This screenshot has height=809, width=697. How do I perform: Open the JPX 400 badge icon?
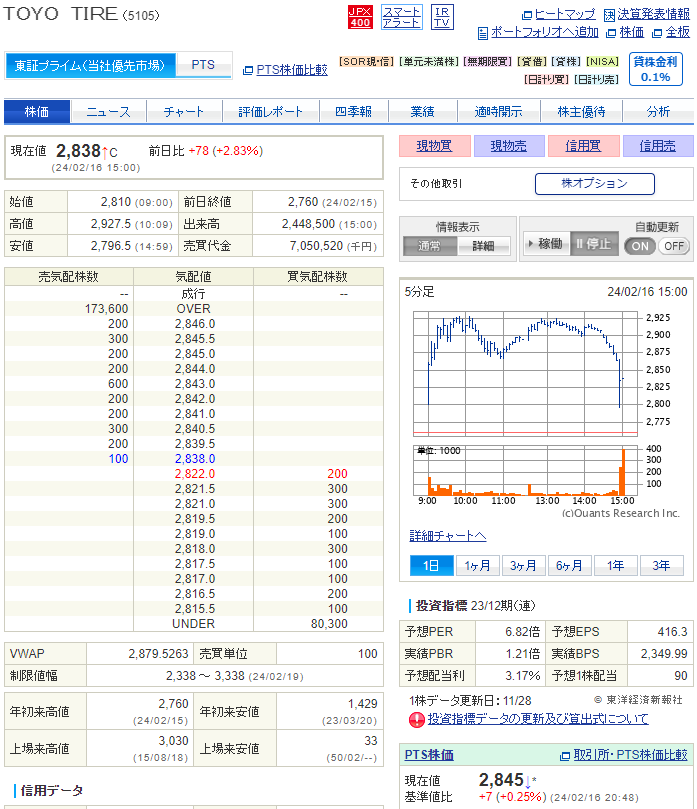point(360,17)
